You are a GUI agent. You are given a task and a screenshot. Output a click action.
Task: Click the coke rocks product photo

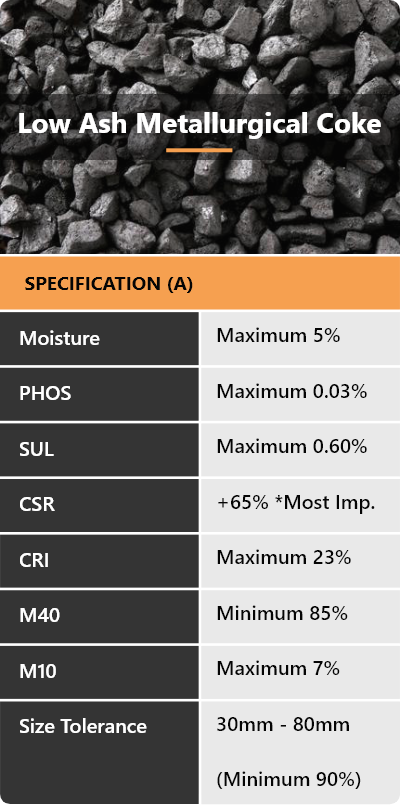200,127
